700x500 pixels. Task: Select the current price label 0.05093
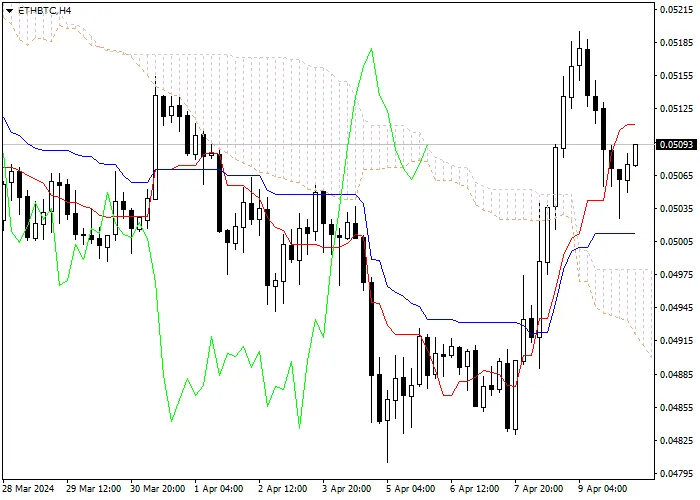677,145
